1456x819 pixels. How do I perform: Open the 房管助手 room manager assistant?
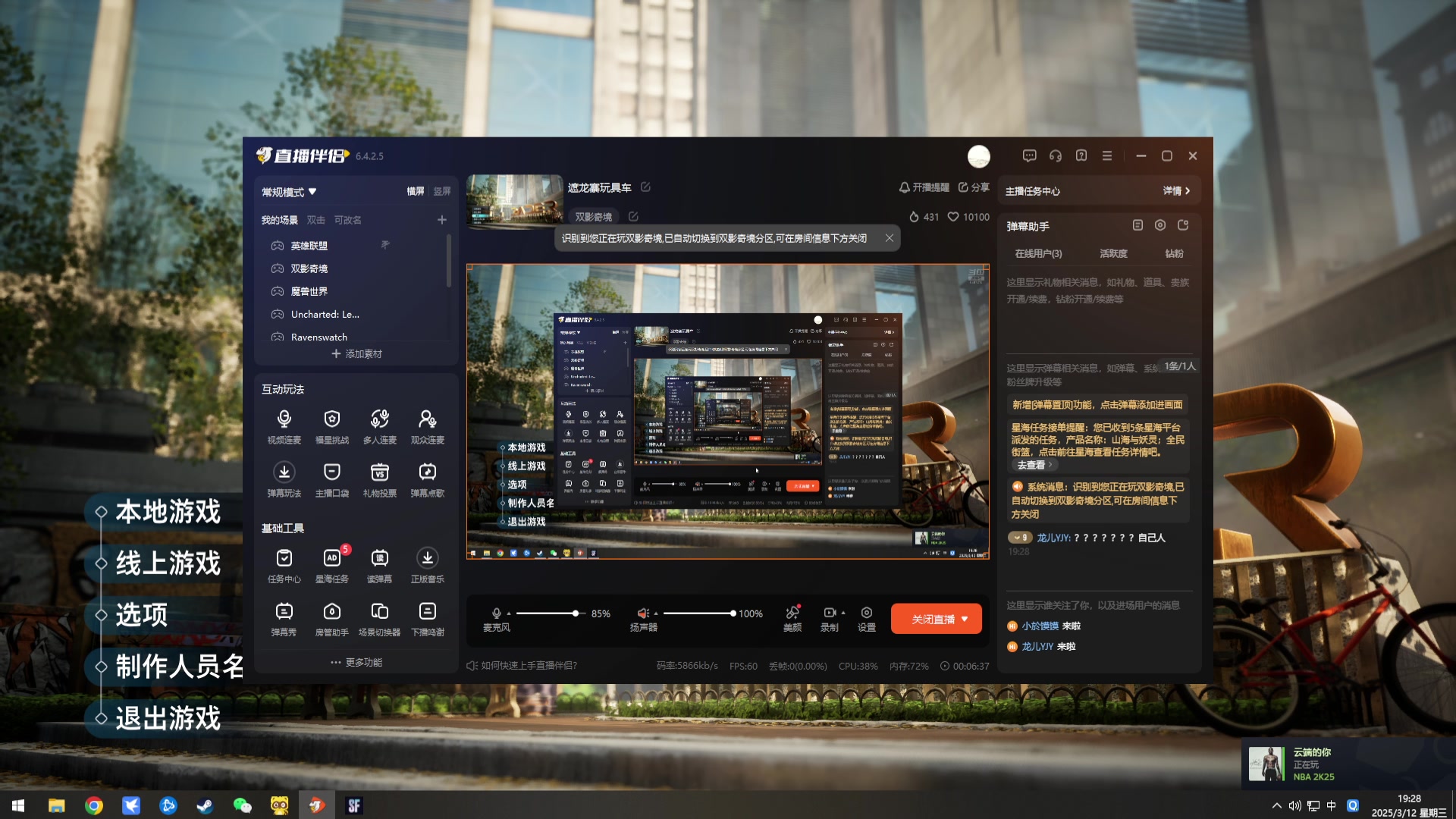[x=331, y=619]
